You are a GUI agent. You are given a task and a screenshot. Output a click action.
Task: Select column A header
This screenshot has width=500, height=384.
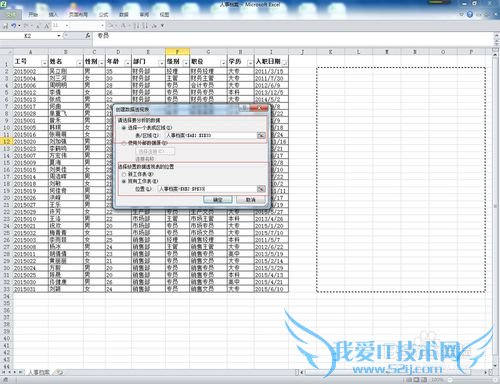[31, 52]
